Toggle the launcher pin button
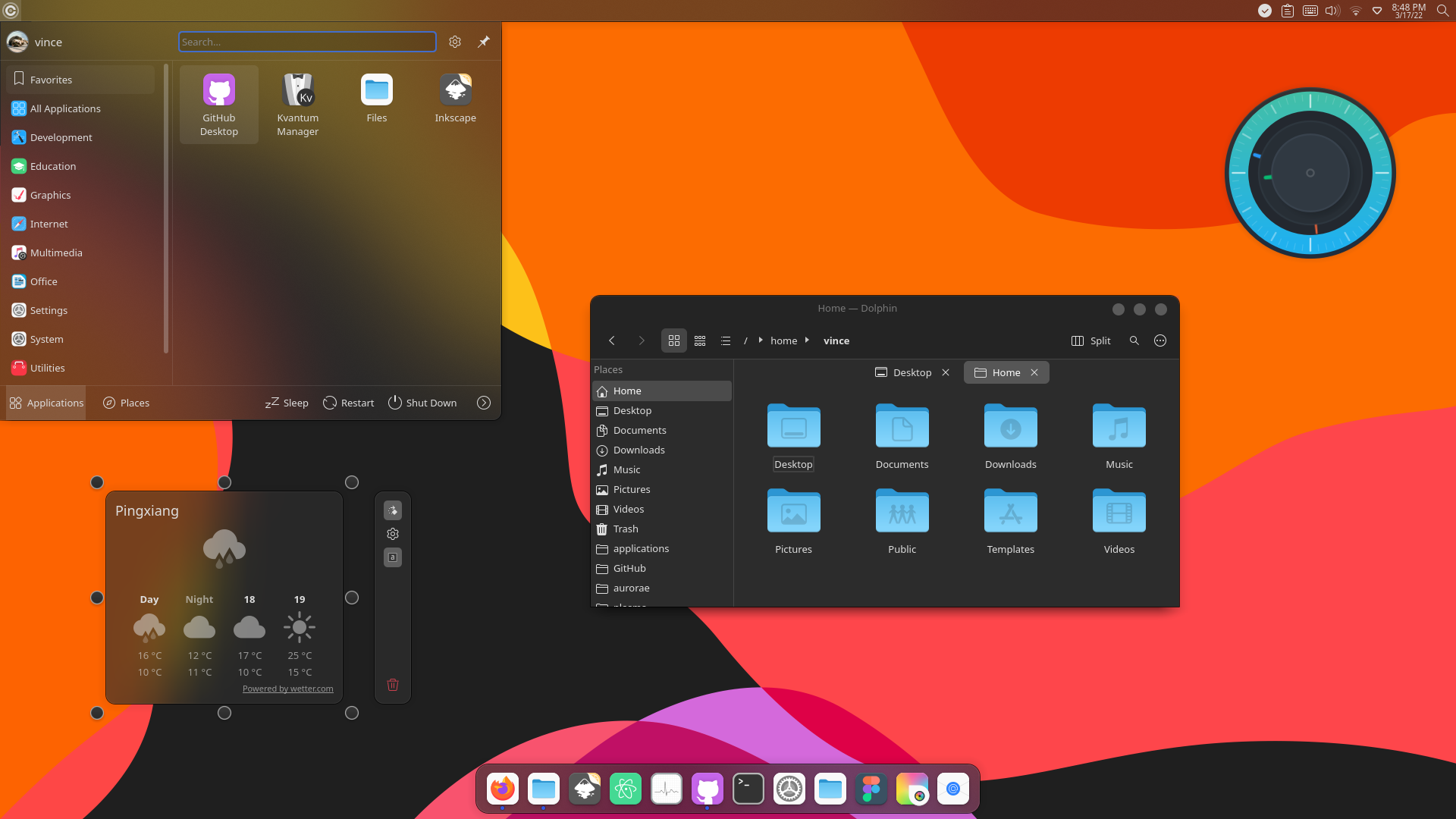Screen dimensions: 1456x819 [484, 42]
